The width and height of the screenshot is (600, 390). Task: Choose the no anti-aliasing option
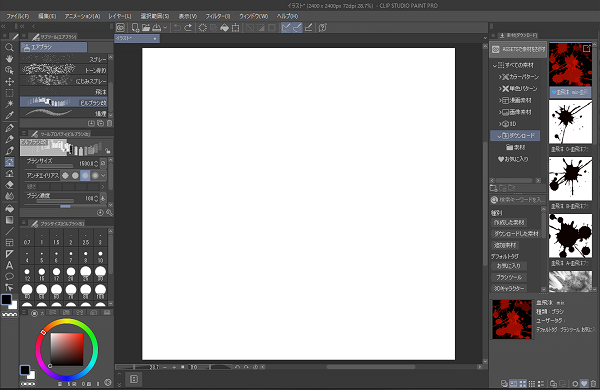(x=65, y=175)
